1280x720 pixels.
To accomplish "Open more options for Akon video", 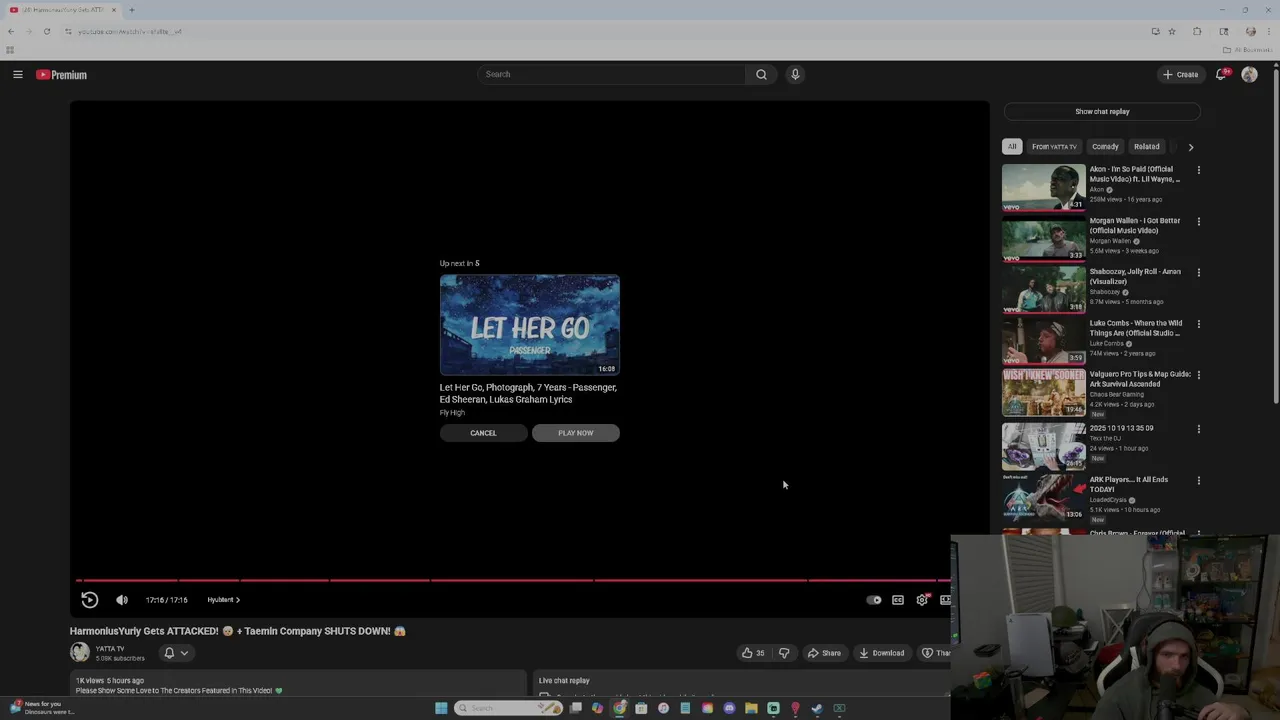I will (1198, 170).
